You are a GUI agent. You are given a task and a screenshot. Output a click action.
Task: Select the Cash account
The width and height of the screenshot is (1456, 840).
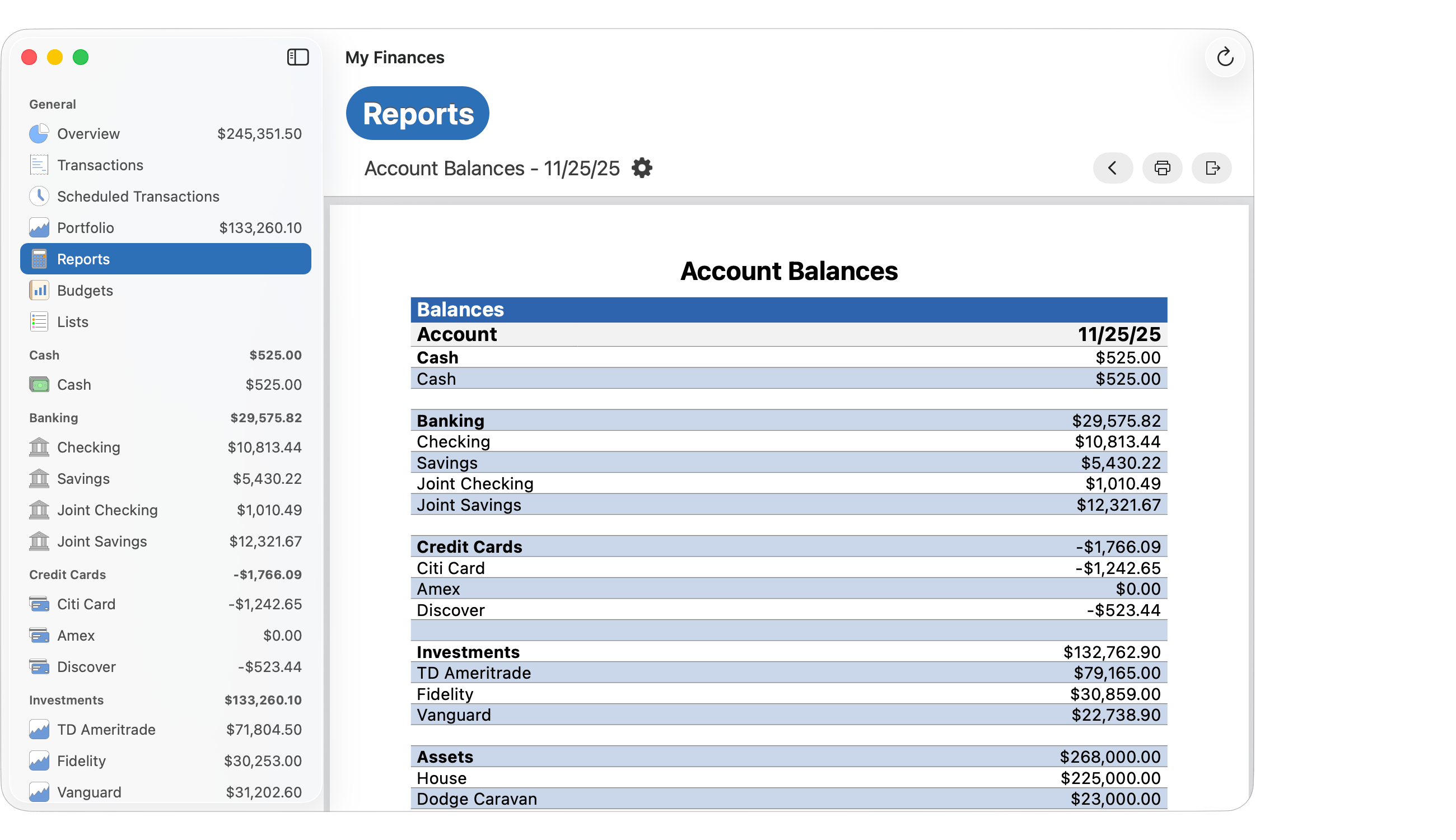click(73, 384)
